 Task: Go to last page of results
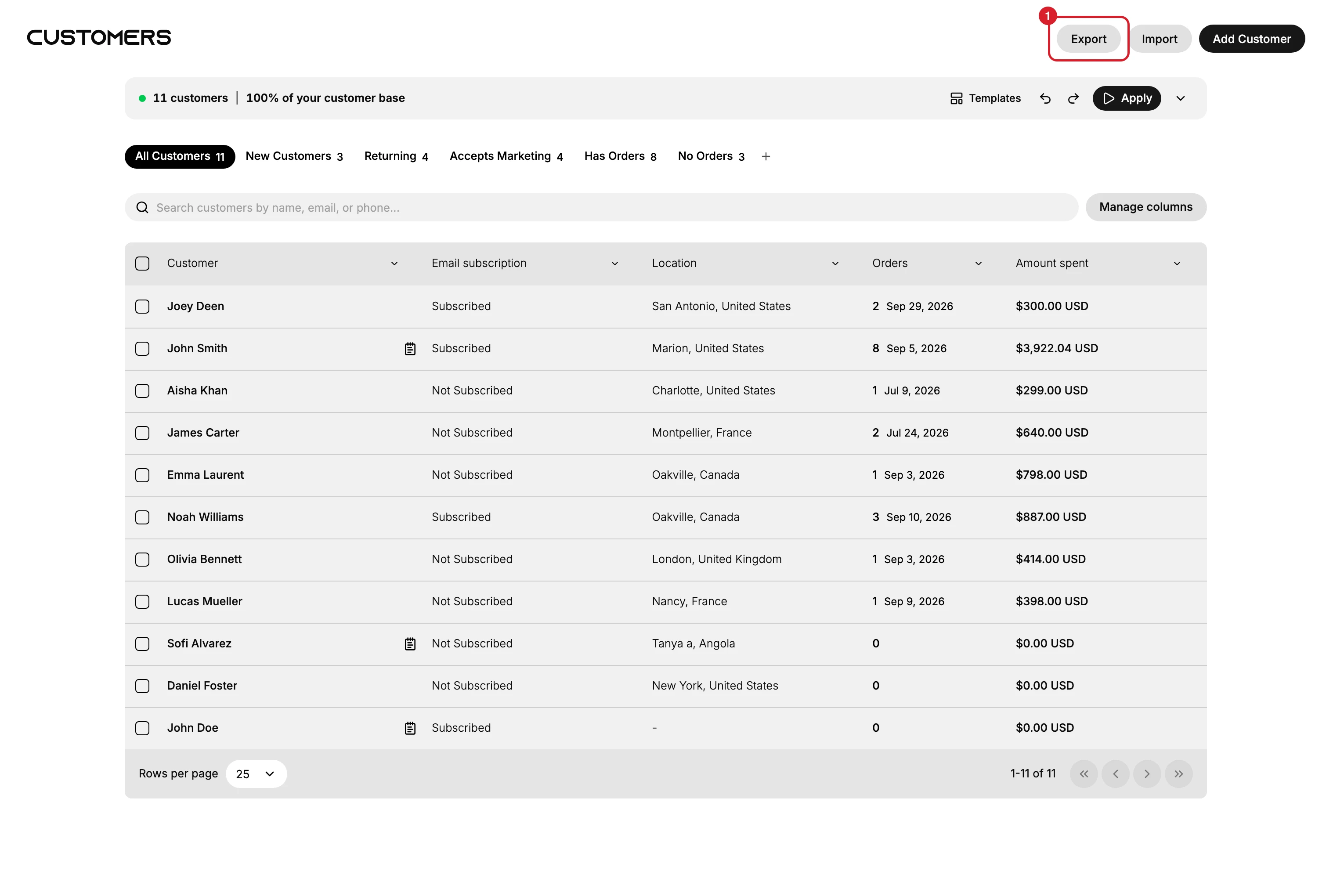[1179, 774]
